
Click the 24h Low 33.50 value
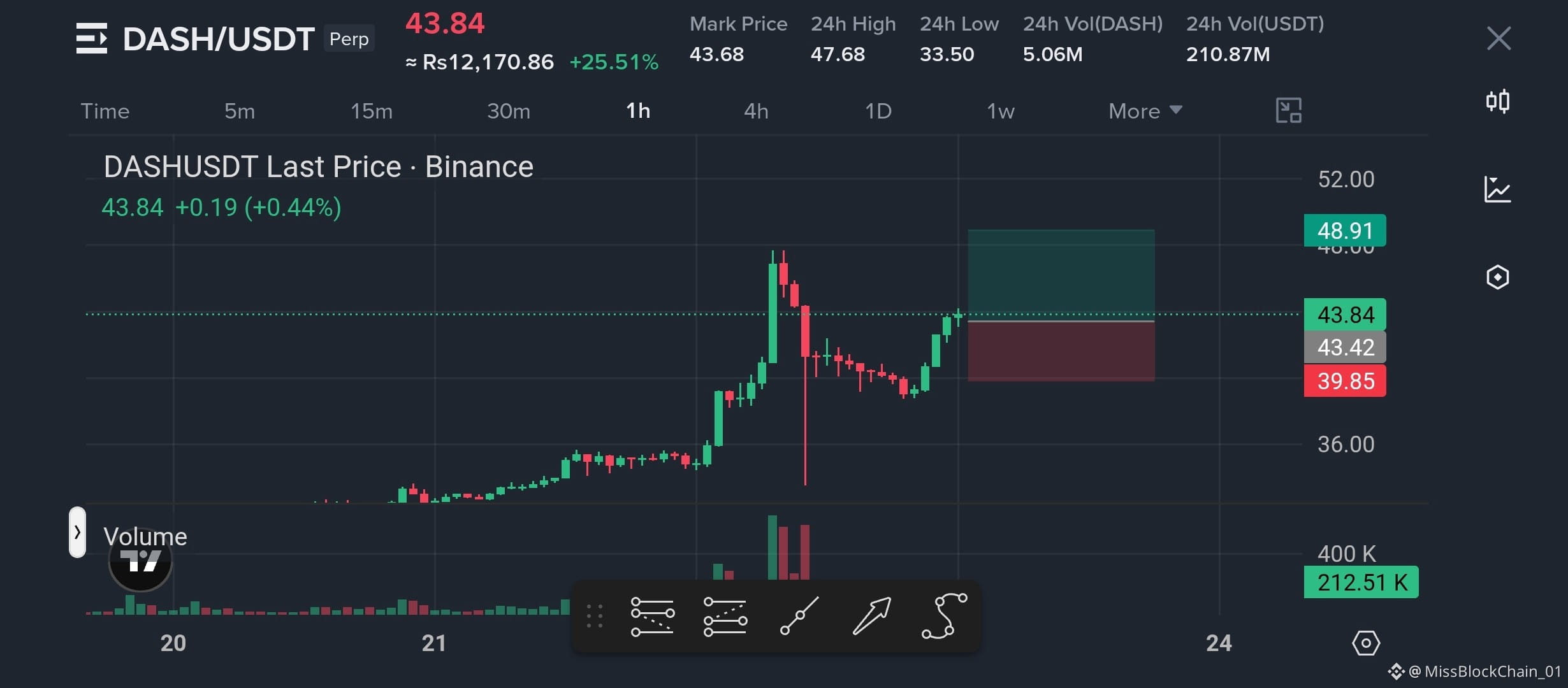pos(947,54)
